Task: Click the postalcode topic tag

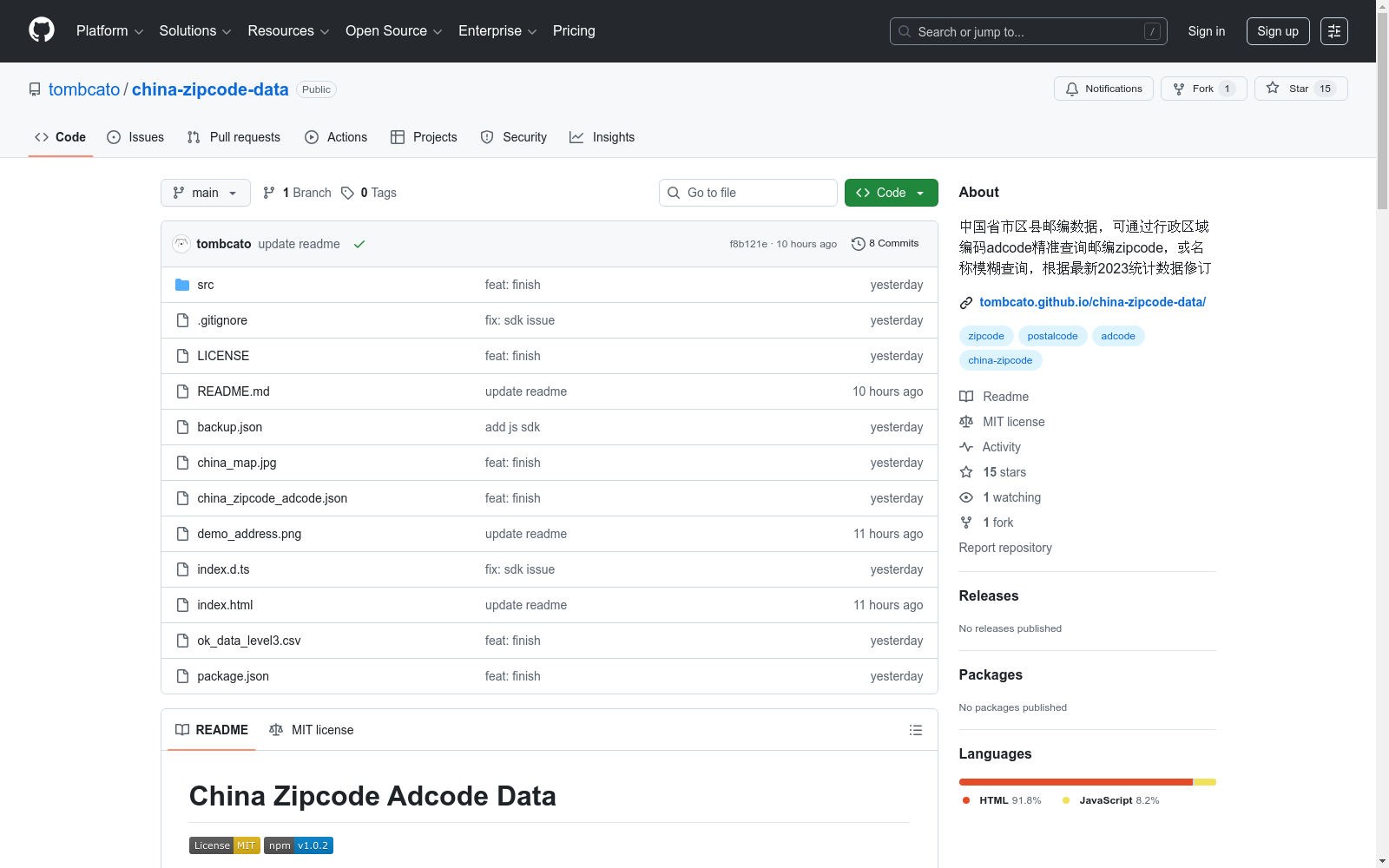Action: pos(1052,336)
